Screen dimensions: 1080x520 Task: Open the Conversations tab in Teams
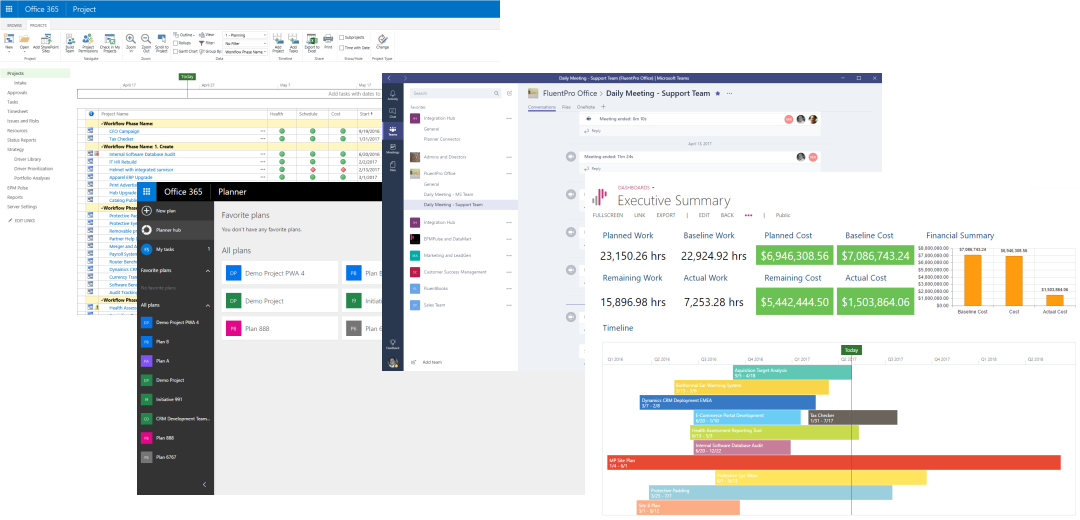point(541,107)
